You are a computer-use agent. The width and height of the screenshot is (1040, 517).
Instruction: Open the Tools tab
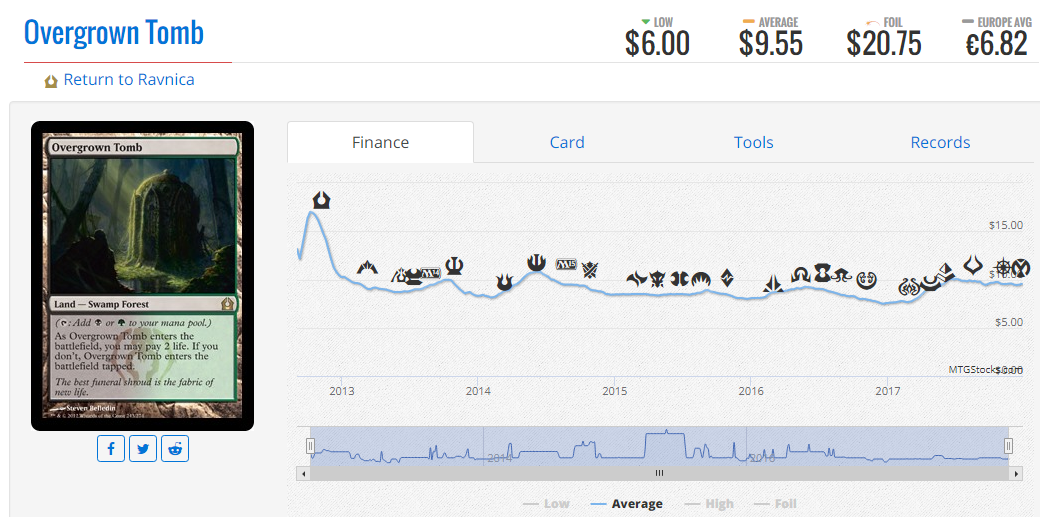point(753,142)
